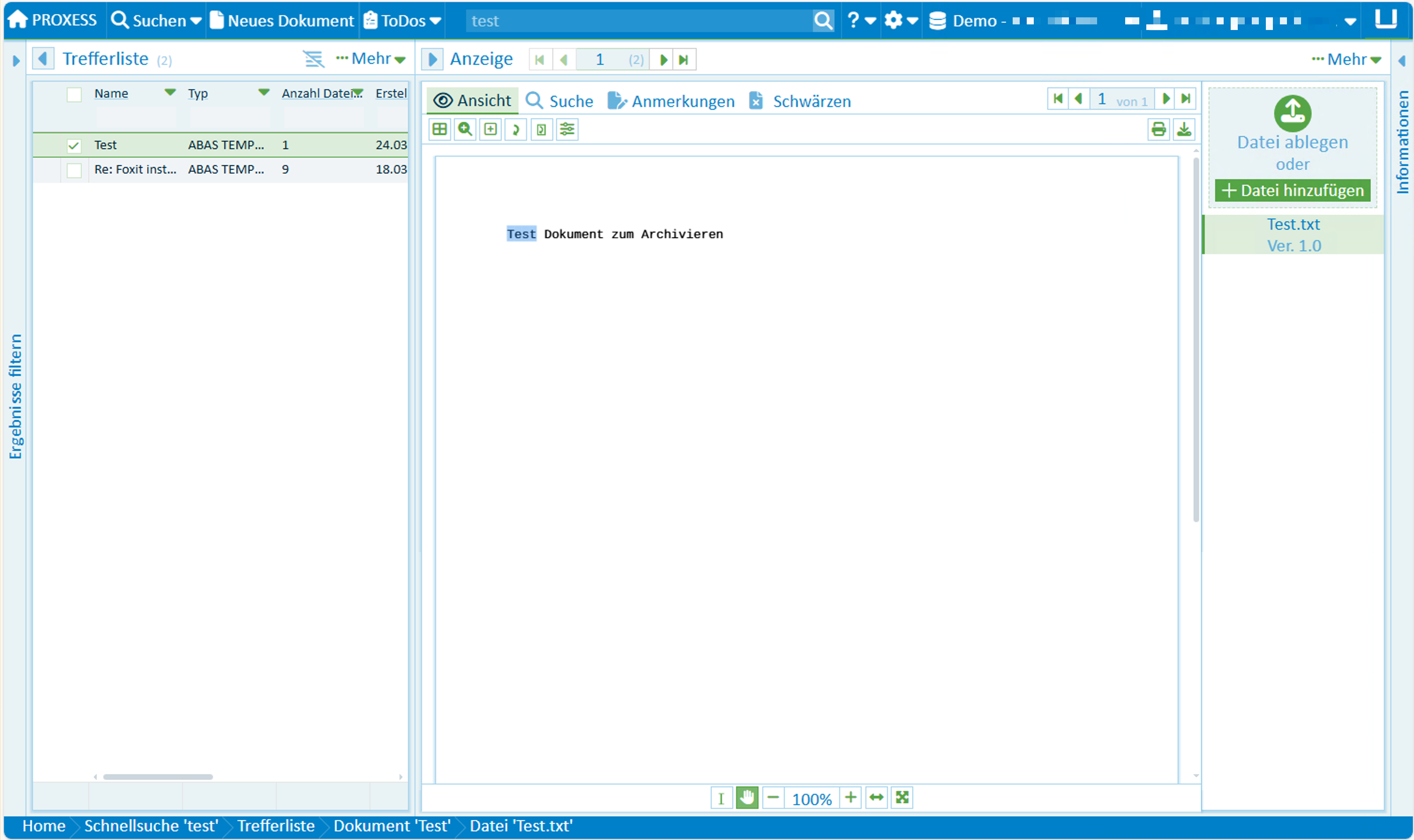Click the print icon in viewer toolbar
The width and height of the screenshot is (1414, 840).
(x=1158, y=130)
